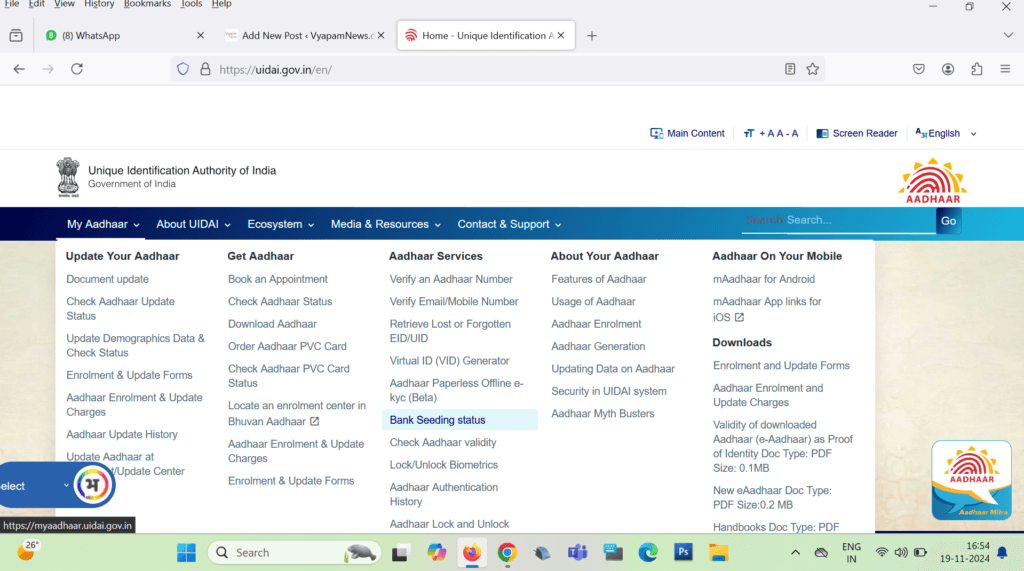Expand the About UIDAI menu
The height and width of the screenshot is (571, 1024).
[x=193, y=224]
